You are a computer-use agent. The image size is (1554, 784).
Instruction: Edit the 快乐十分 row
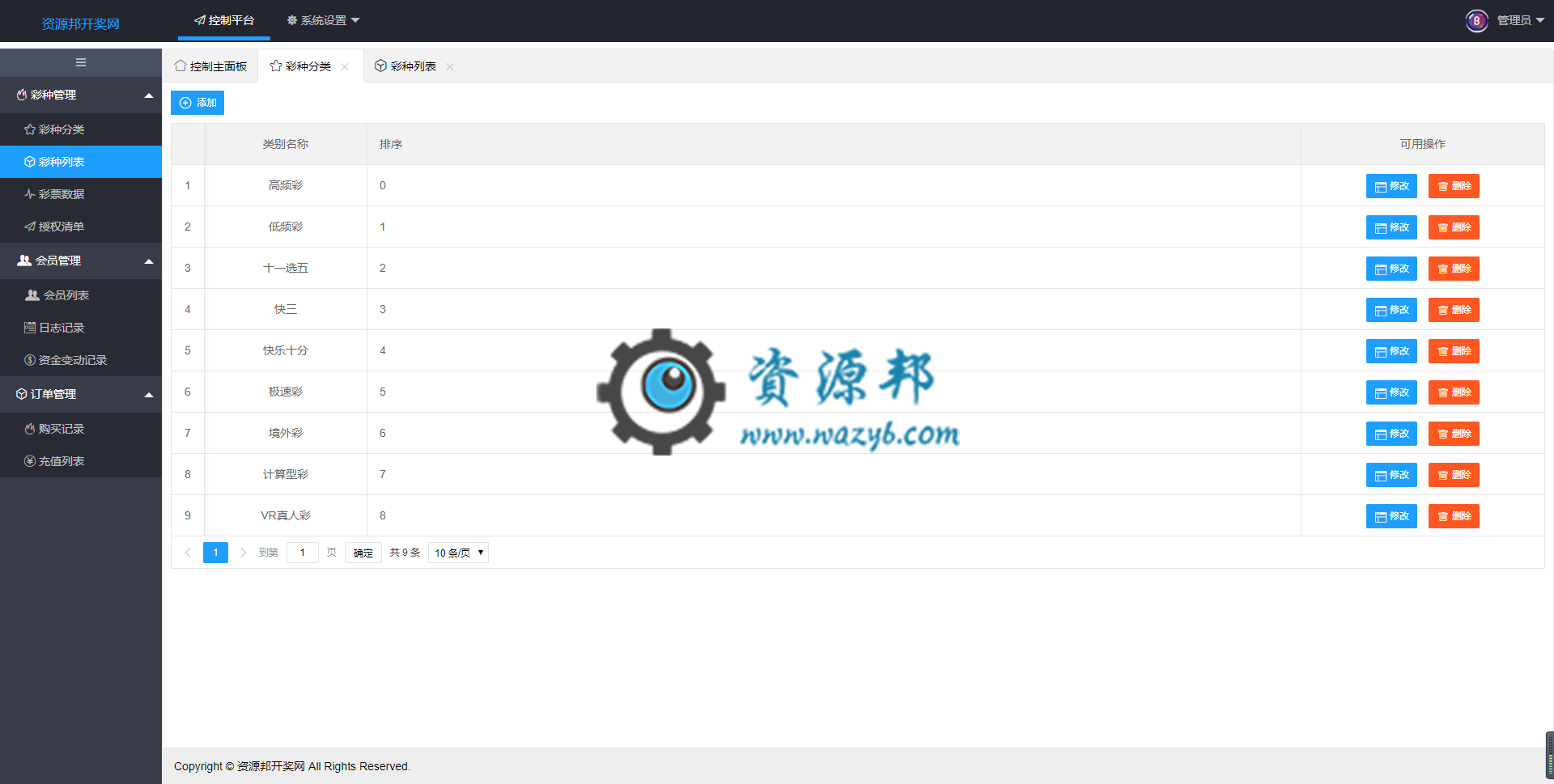(x=1391, y=351)
